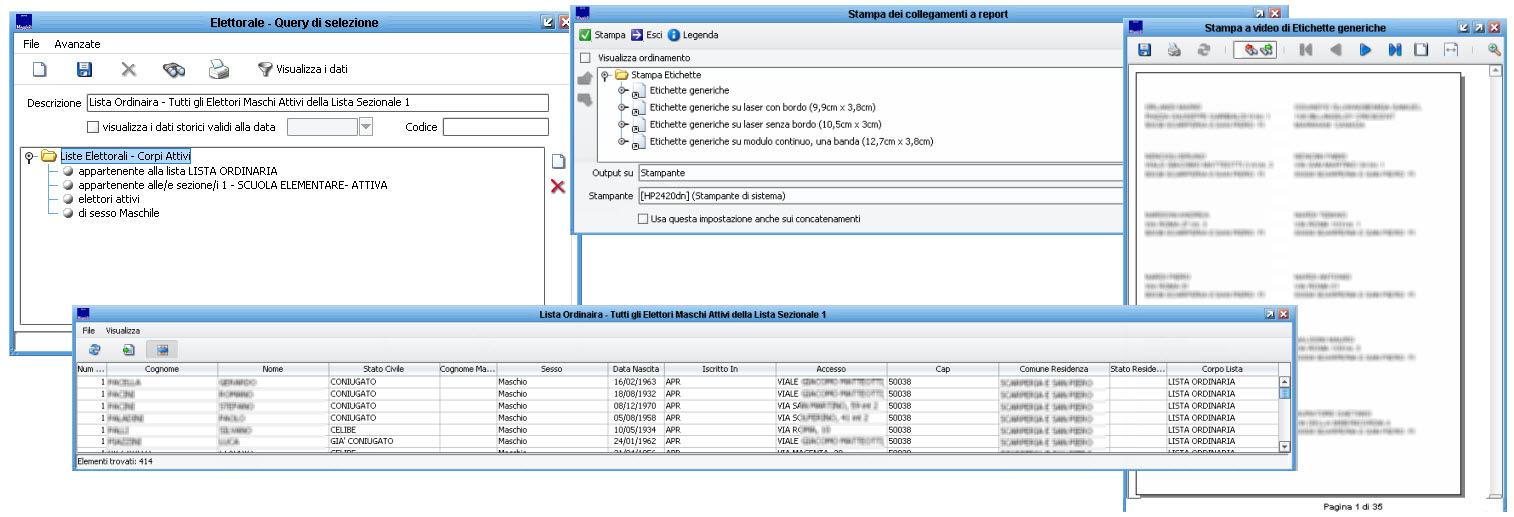Click into the Codice input field
This screenshot has height=517, width=1514.
(x=495, y=127)
